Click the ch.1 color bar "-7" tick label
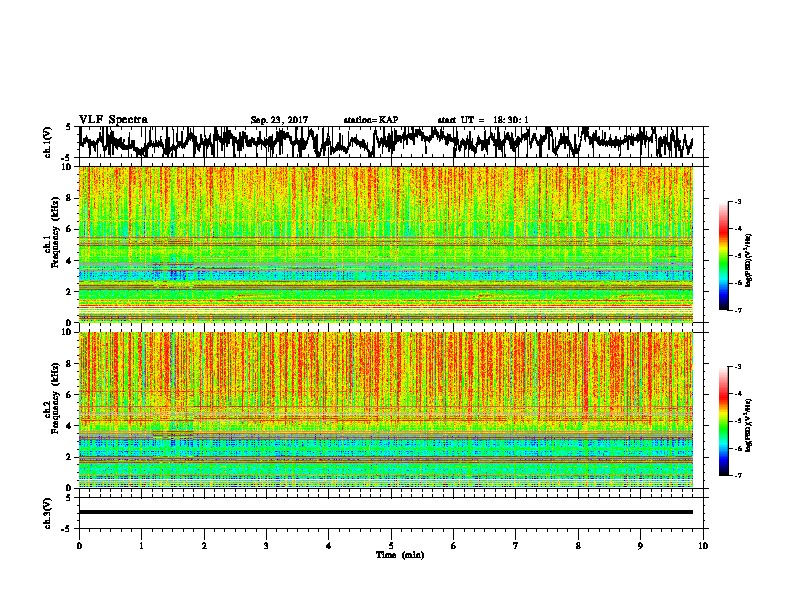792x612 pixels. click(738, 310)
